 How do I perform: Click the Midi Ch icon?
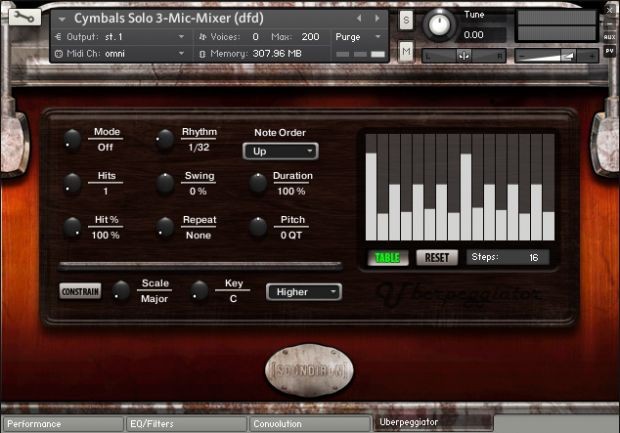pos(59,53)
